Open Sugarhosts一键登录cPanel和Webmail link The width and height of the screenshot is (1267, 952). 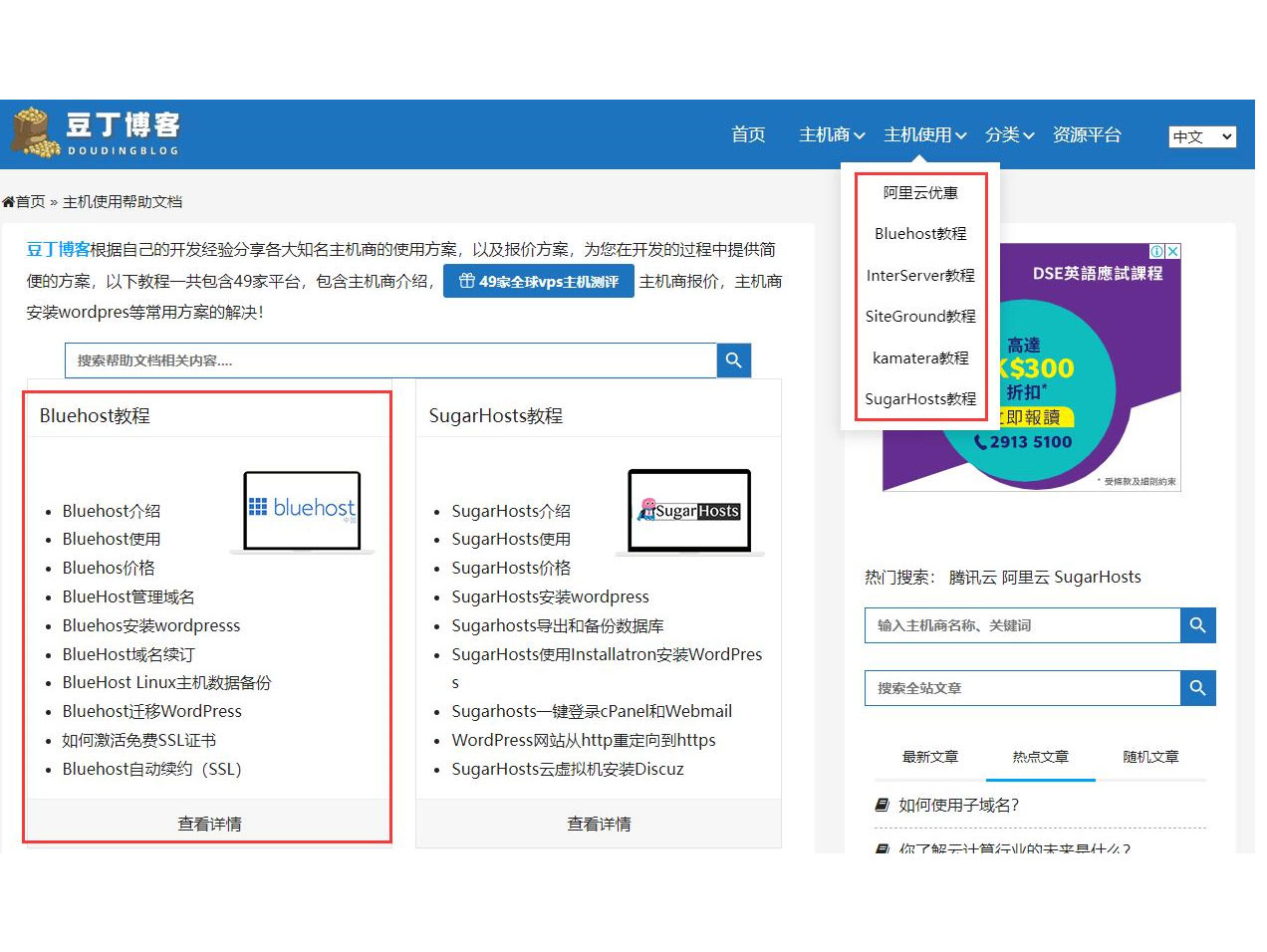click(x=592, y=711)
